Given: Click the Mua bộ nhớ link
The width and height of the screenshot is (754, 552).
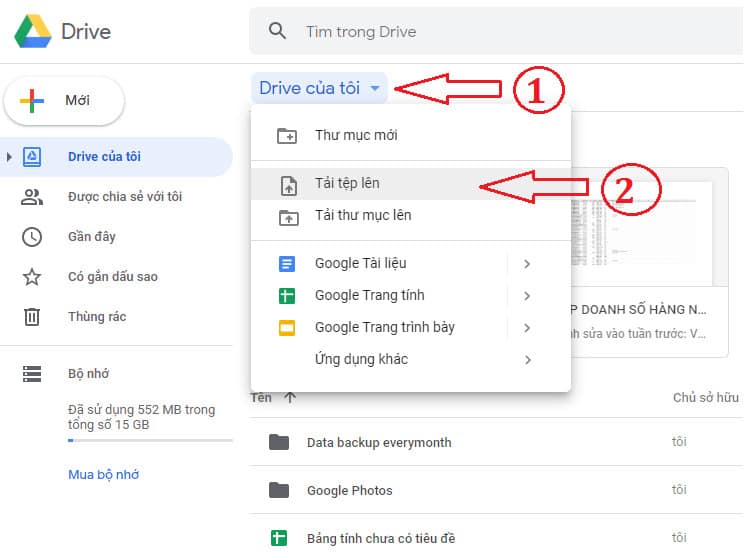Looking at the screenshot, I should (x=103, y=475).
